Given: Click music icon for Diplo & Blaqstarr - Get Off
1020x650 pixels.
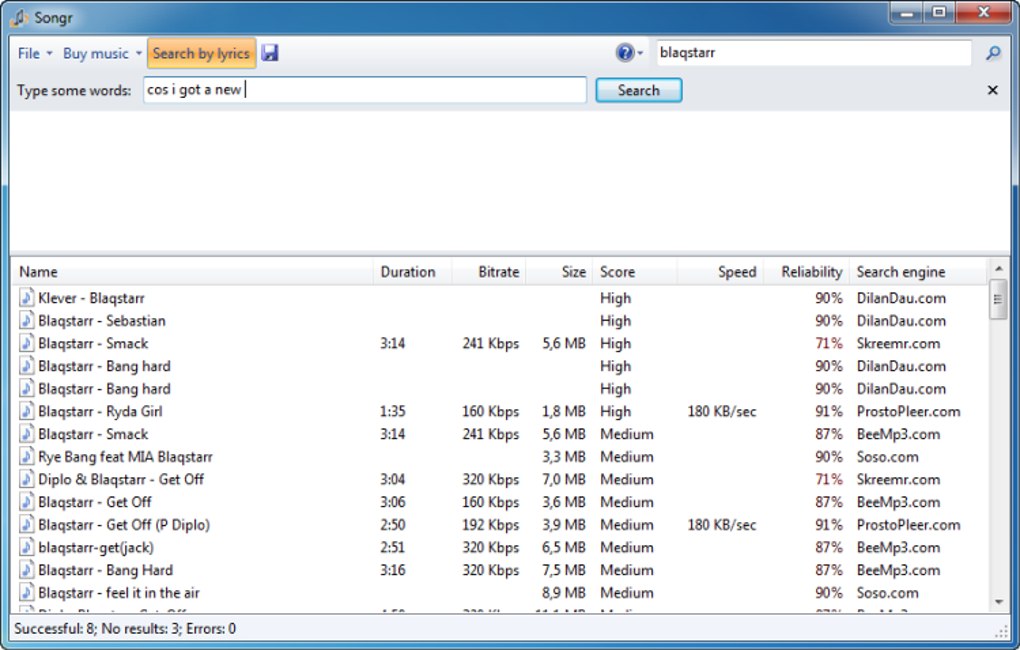Looking at the screenshot, I should click(27, 480).
